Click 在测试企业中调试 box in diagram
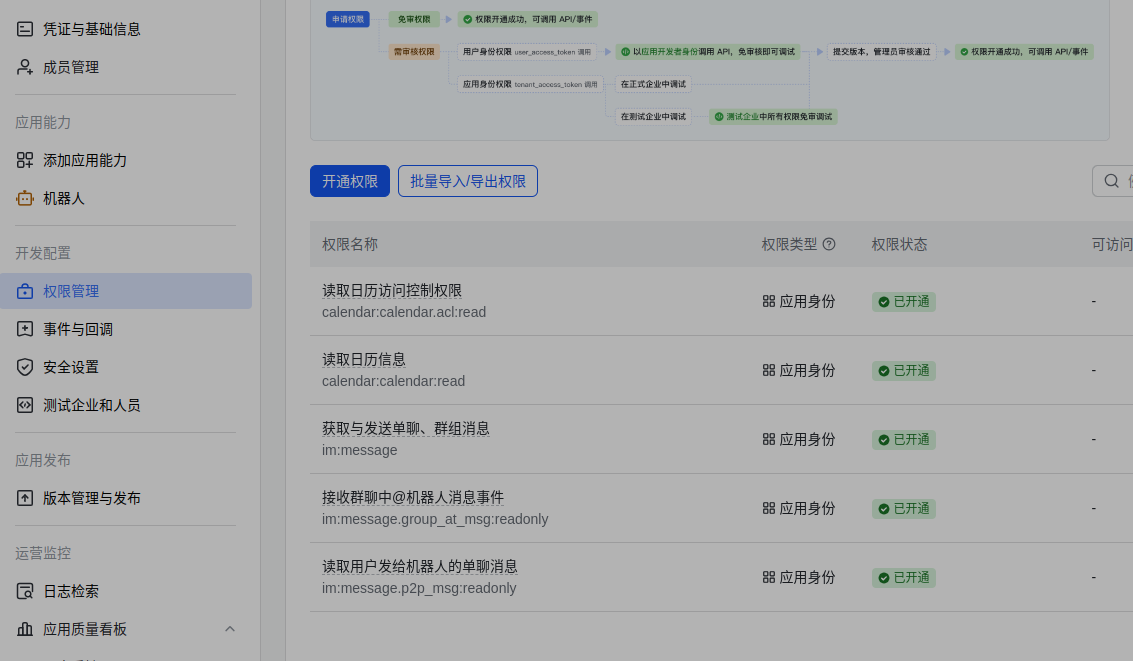This screenshot has height=661, width=1133. 653,116
